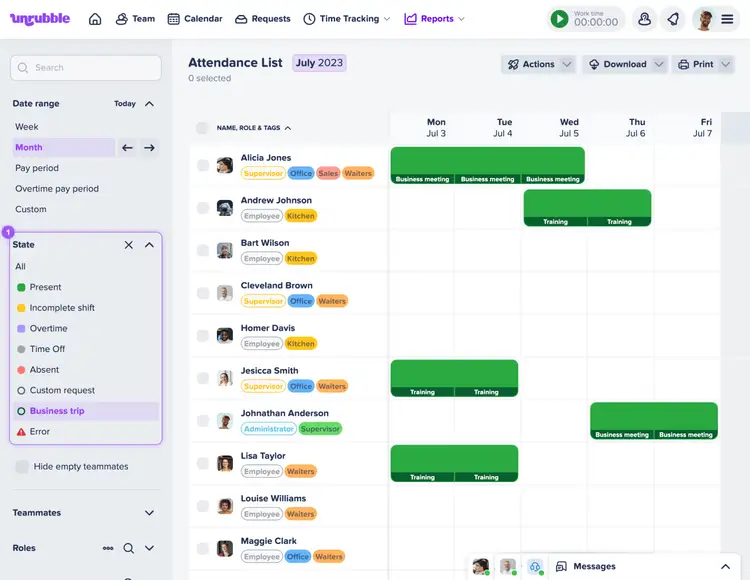Open the Calendar page from navigation

pyautogui.click(x=195, y=19)
